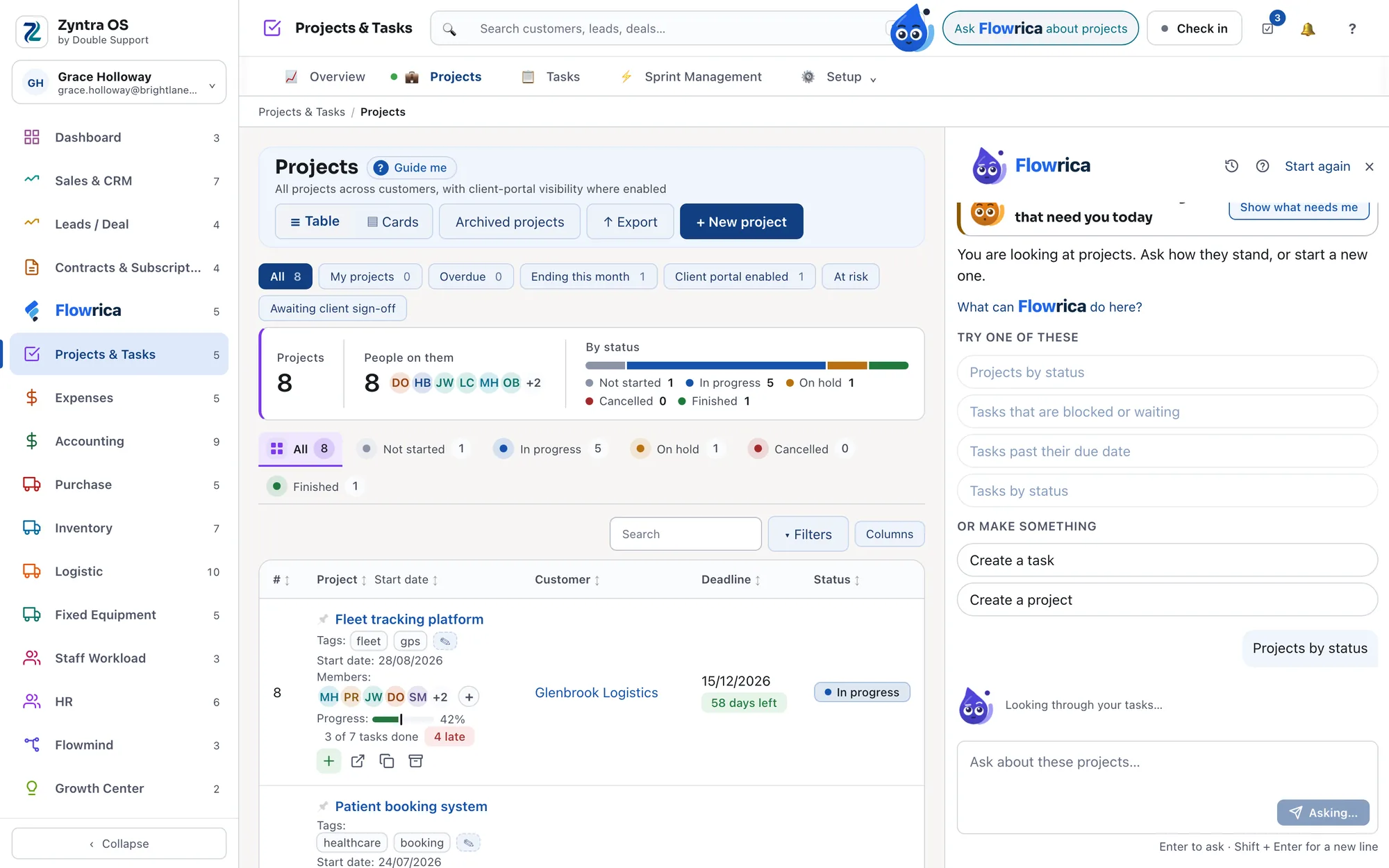Image resolution: width=1389 pixels, height=868 pixels.
Task: Open Flowmind in the sidebar
Action: coord(119,745)
